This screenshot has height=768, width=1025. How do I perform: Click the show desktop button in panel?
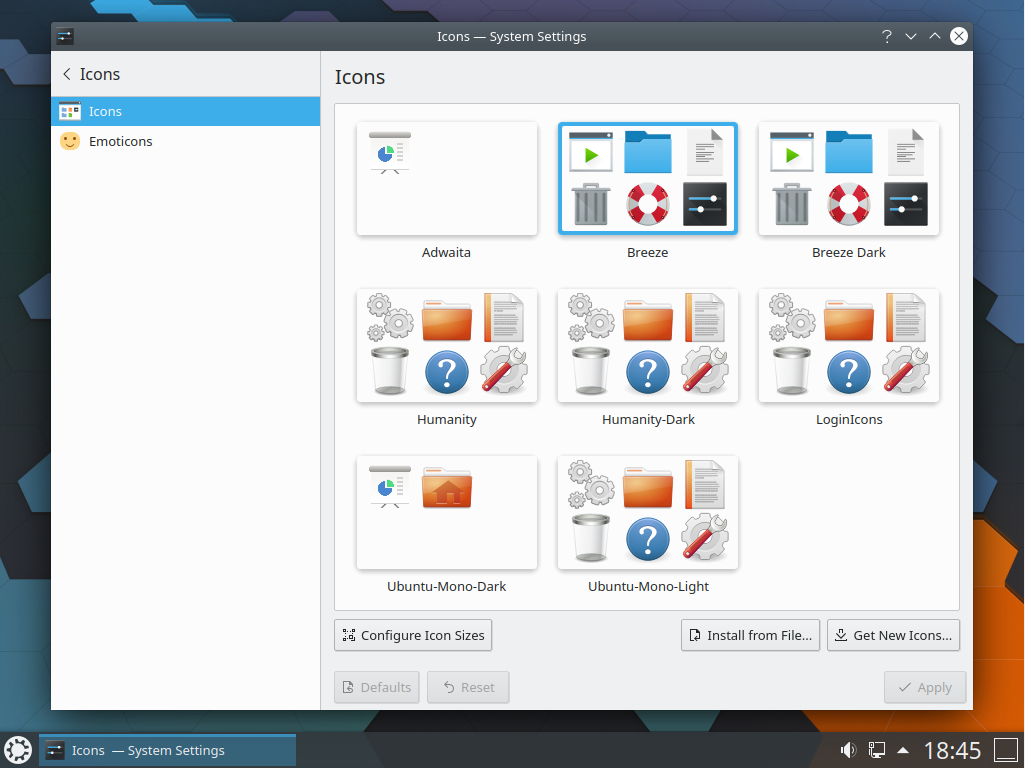pos(1006,750)
